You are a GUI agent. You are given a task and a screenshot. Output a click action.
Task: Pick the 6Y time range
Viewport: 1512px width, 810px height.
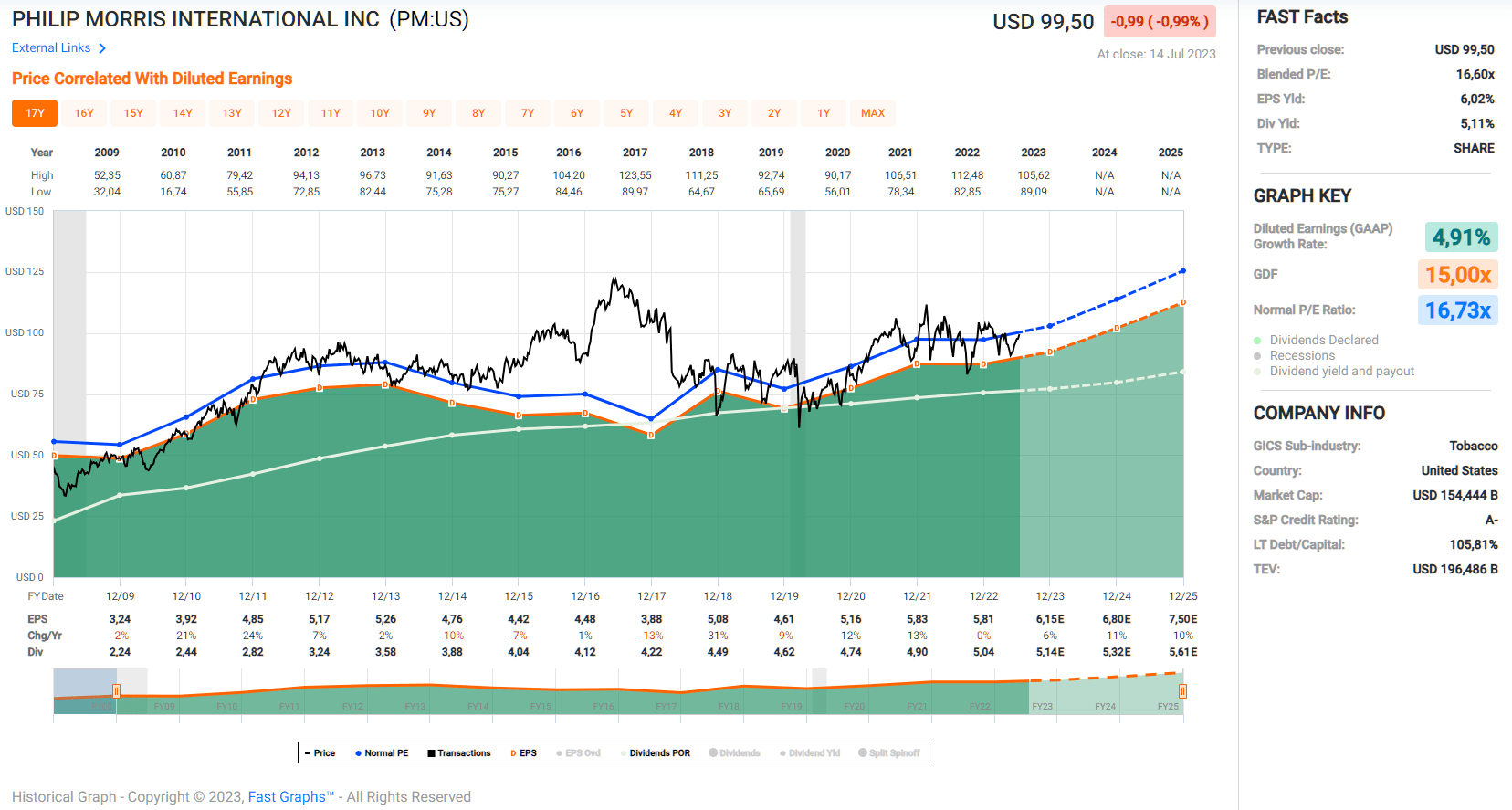tap(577, 113)
